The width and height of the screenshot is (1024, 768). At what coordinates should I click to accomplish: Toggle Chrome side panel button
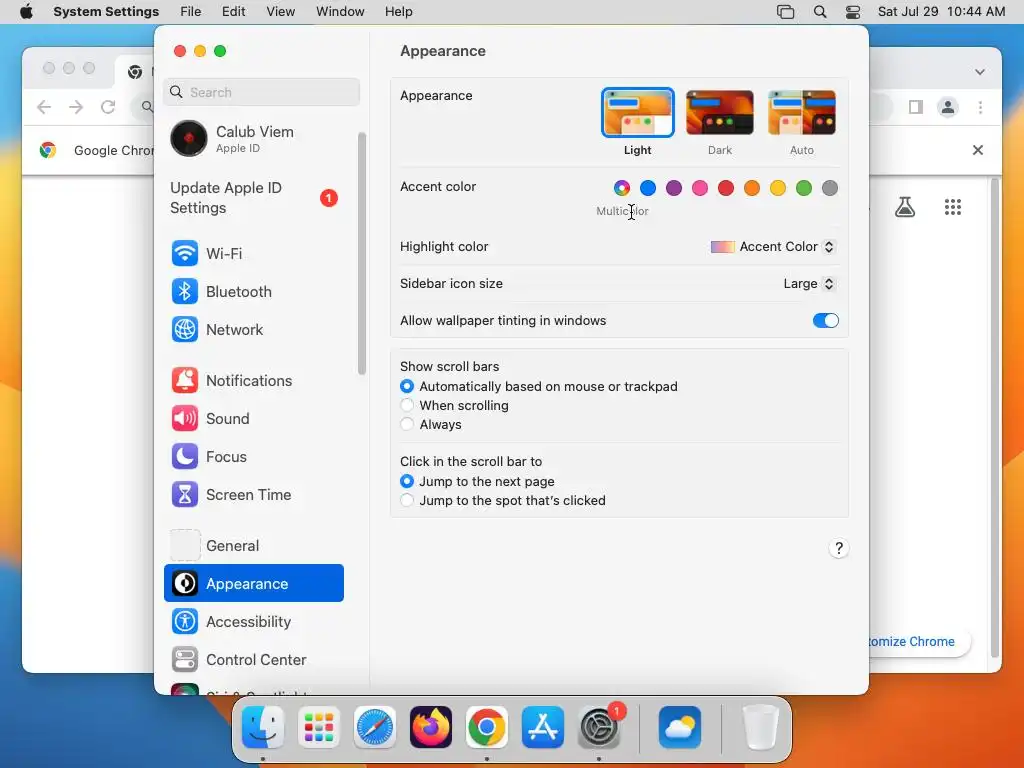click(x=916, y=107)
